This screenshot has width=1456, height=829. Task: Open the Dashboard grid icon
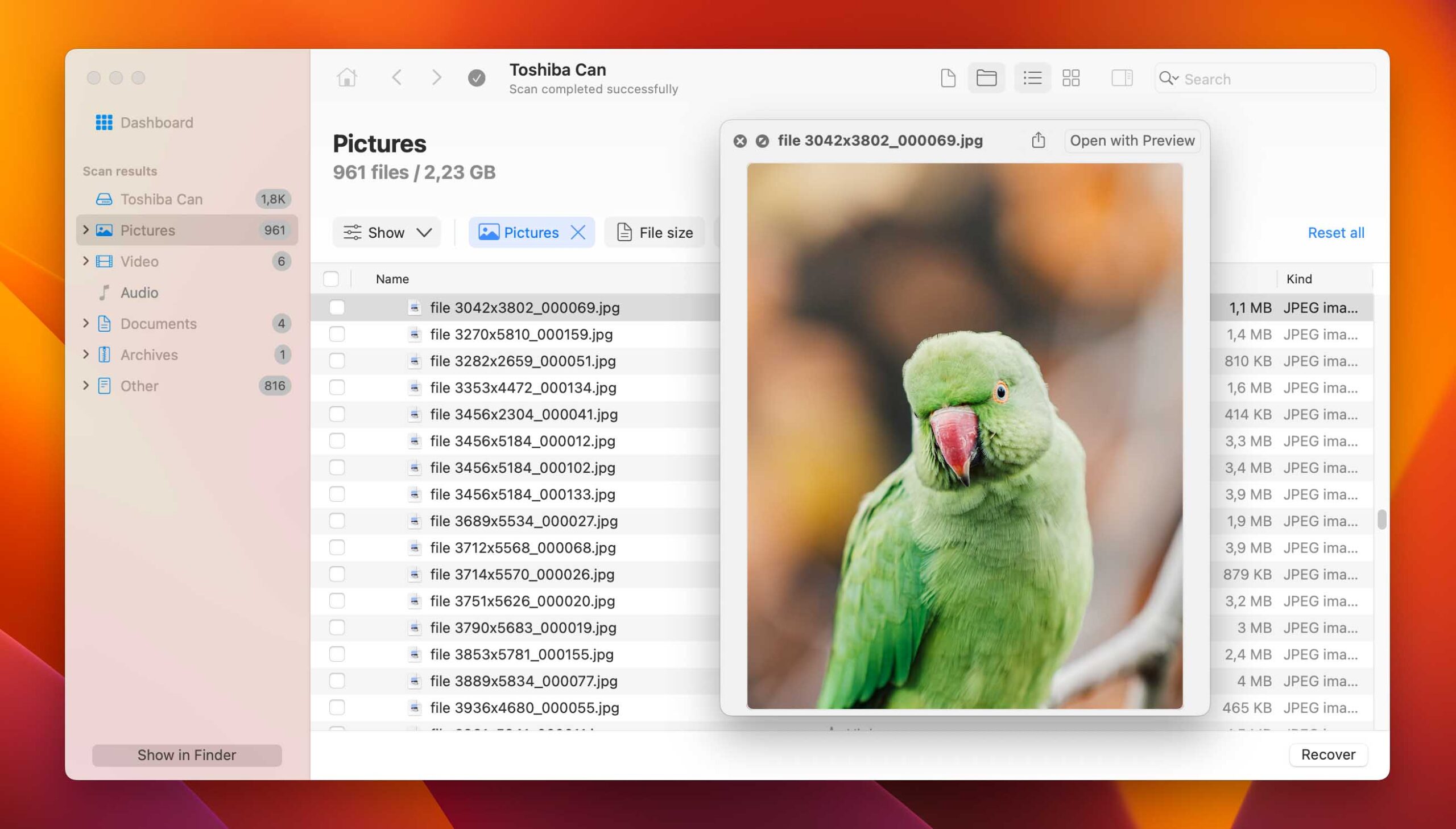click(x=104, y=122)
